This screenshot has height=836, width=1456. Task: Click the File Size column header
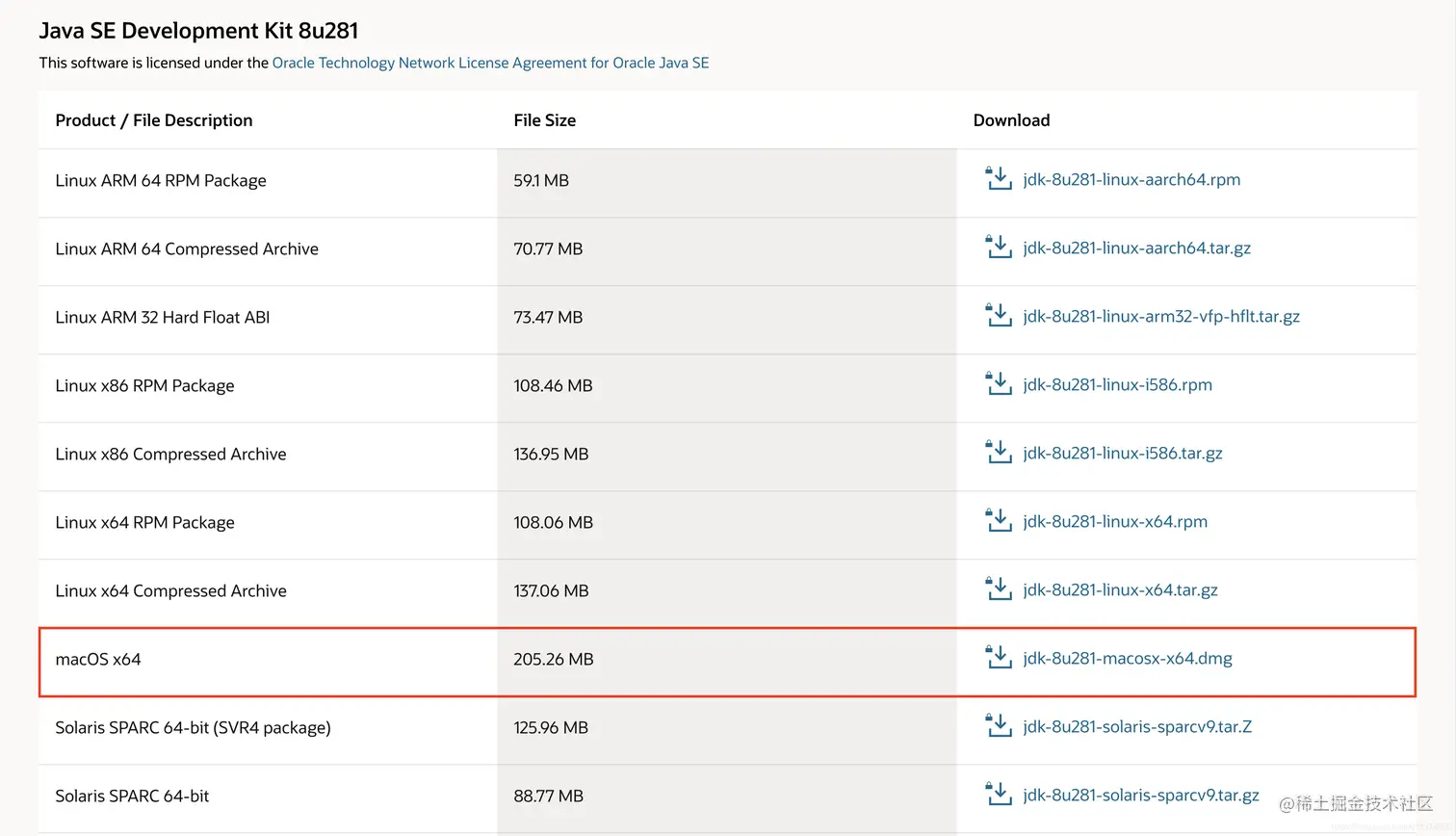point(545,120)
